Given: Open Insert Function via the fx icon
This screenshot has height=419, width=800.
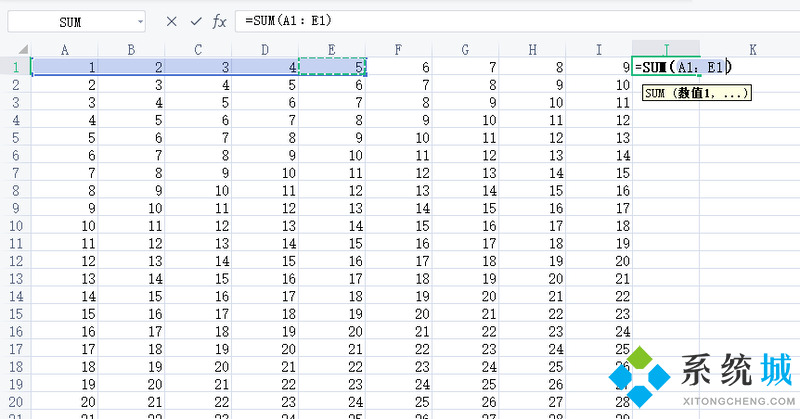Looking at the screenshot, I should pos(219,21).
